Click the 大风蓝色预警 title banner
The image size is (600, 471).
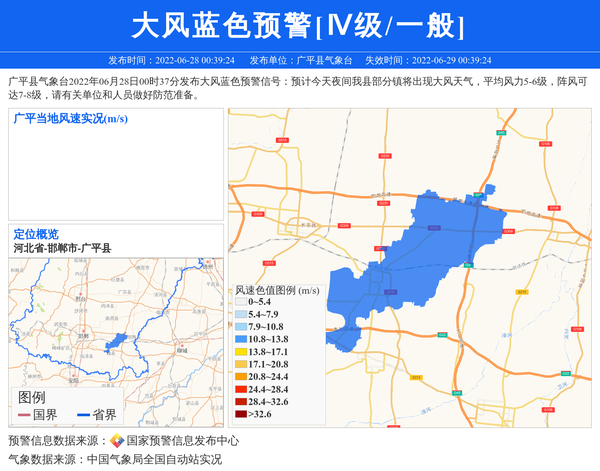(297, 25)
